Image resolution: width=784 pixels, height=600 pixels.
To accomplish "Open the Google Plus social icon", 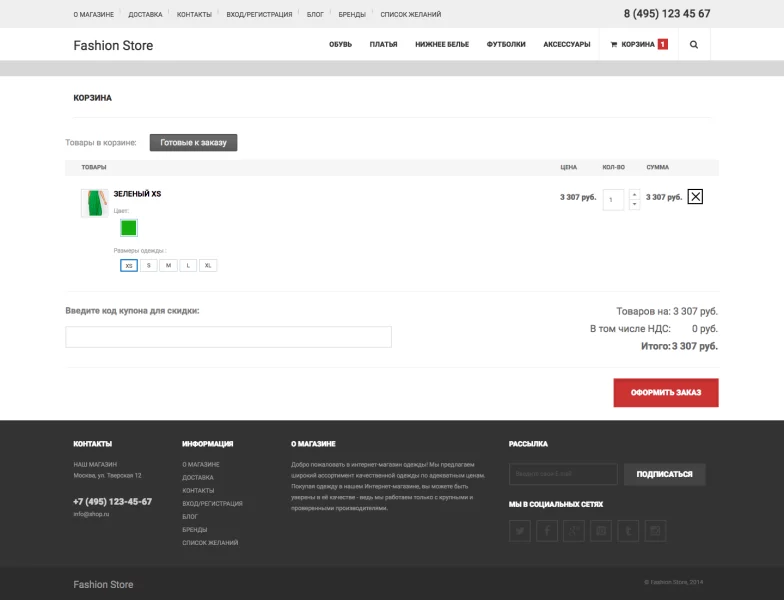I will coord(573,531).
